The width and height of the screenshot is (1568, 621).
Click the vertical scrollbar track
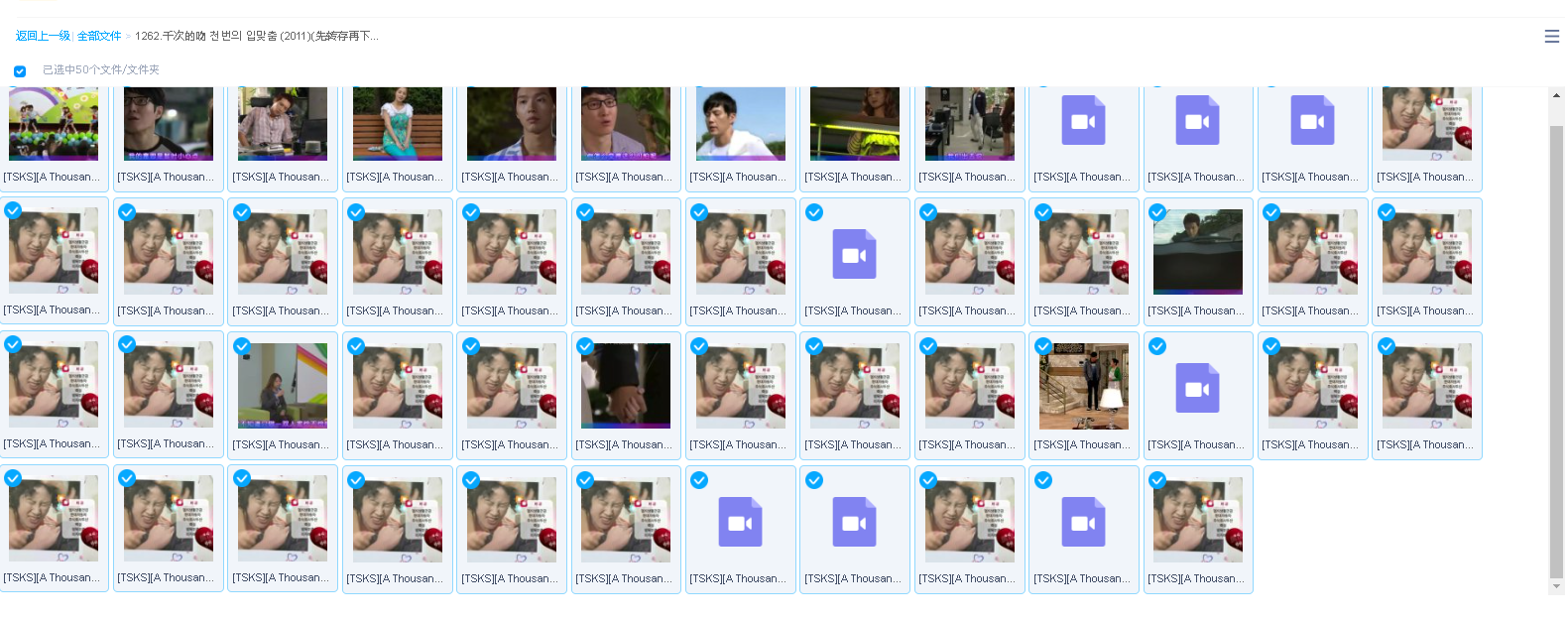(x=1556, y=347)
